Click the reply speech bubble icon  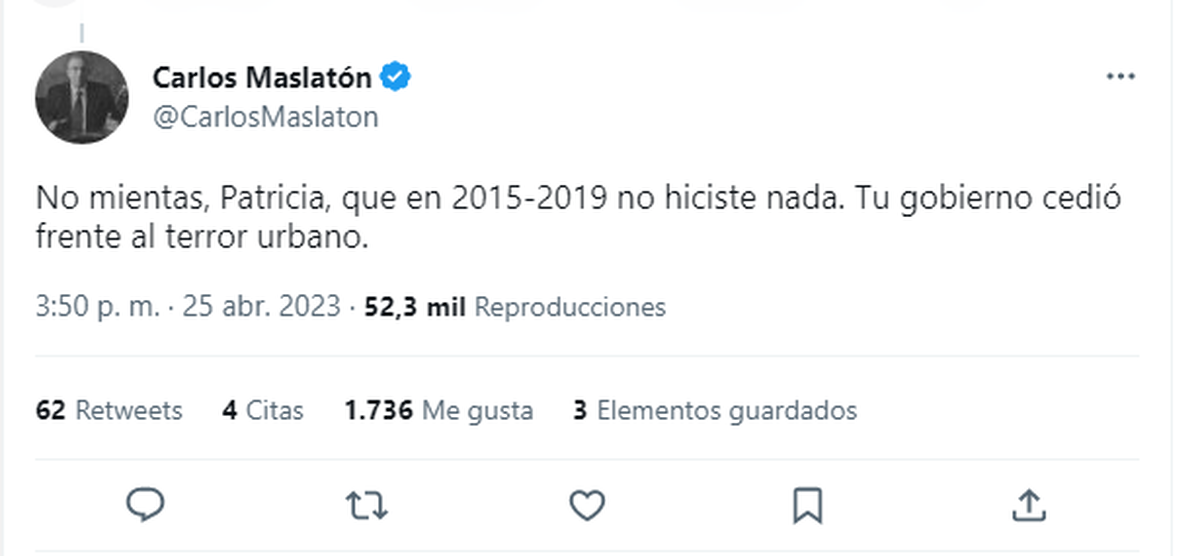[x=145, y=505]
